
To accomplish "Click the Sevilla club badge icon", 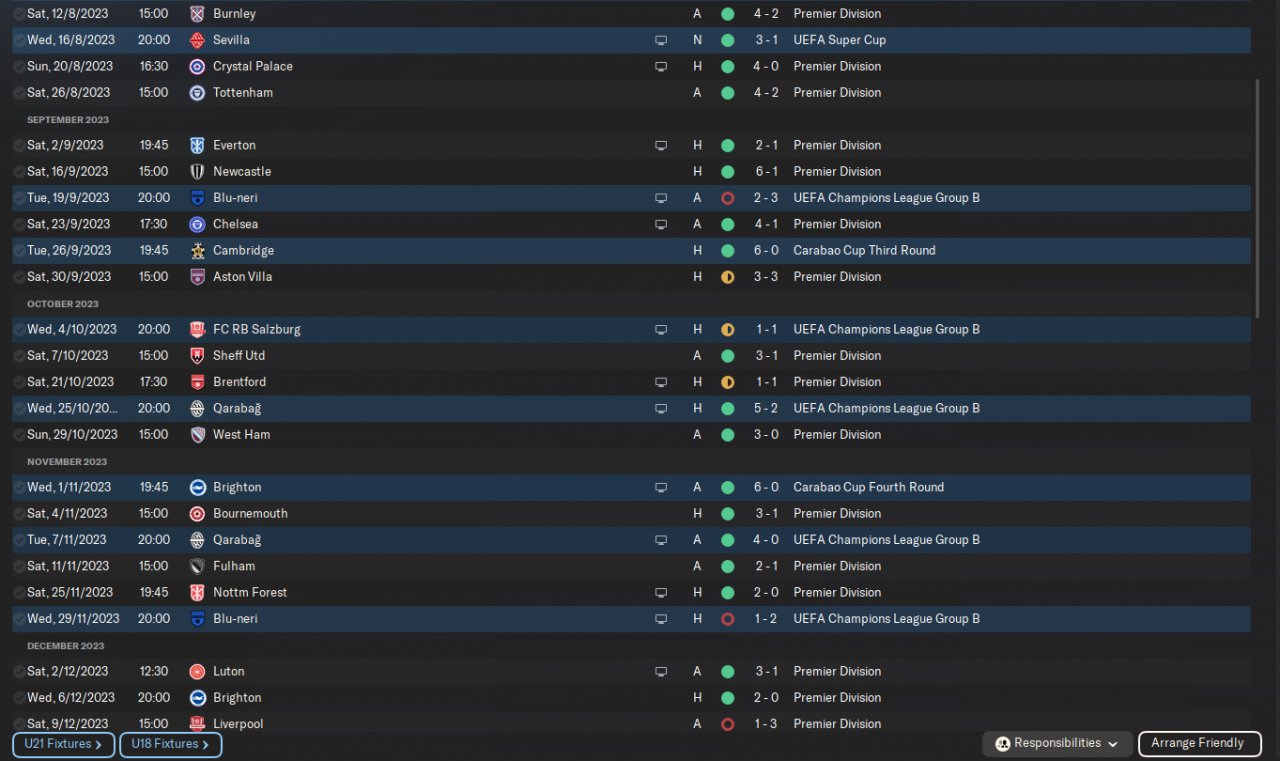I will tap(197, 40).
